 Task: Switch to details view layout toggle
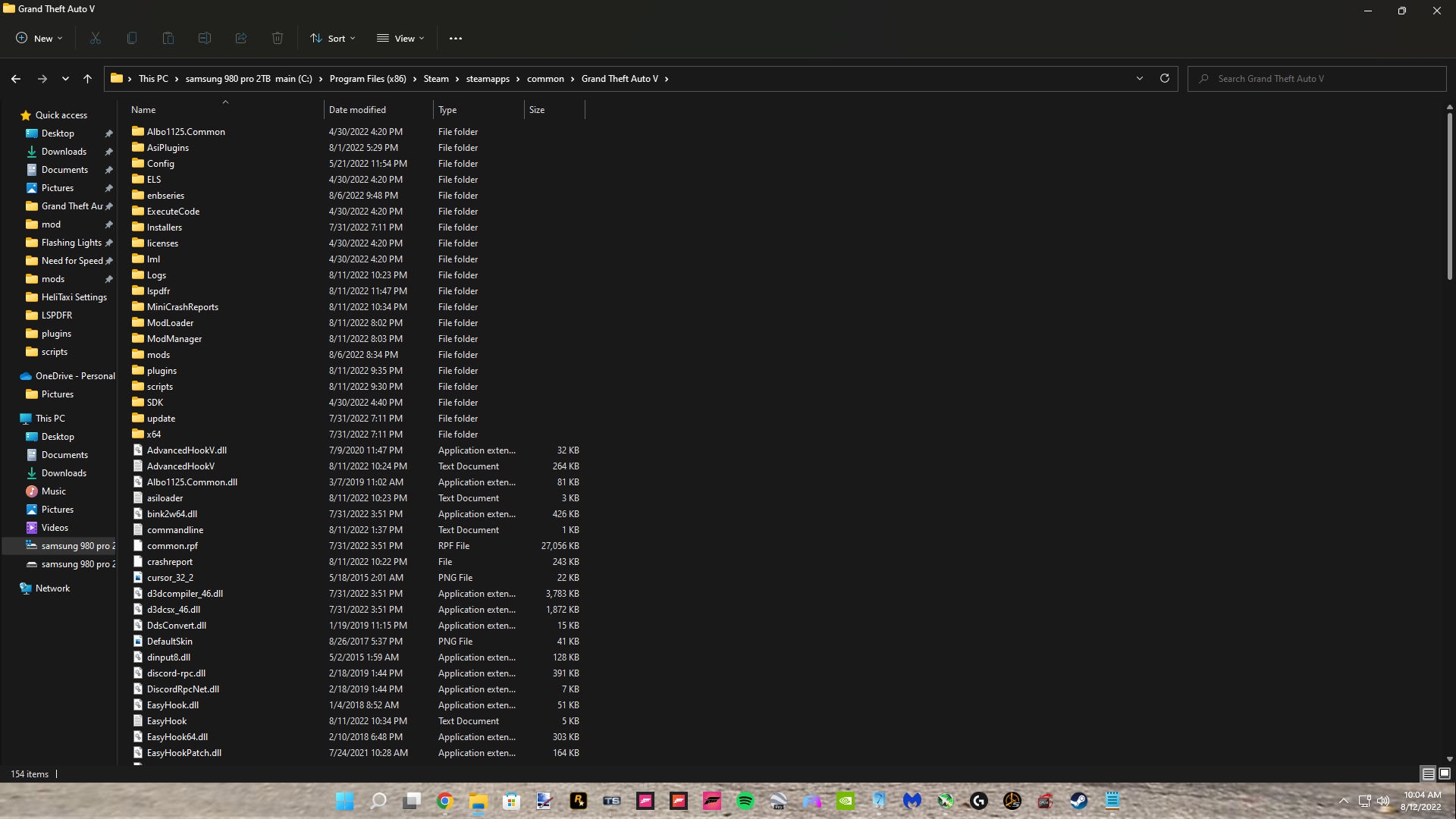(1428, 773)
